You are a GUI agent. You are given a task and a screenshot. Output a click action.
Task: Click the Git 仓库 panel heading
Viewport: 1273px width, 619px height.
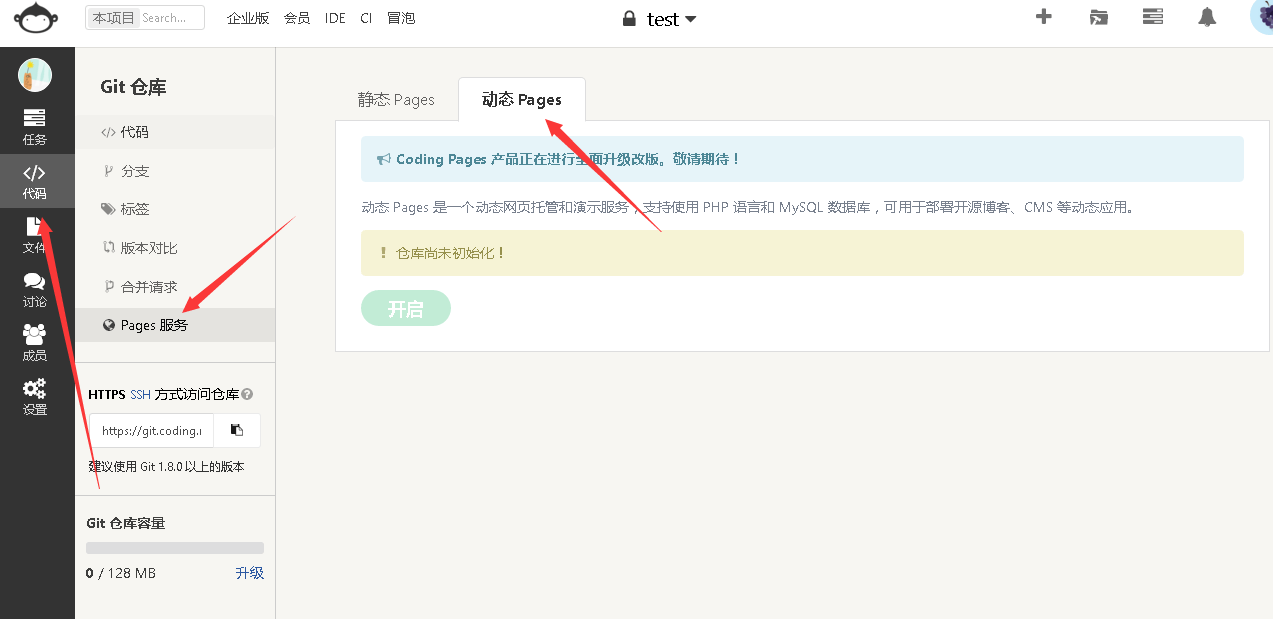(133, 87)
